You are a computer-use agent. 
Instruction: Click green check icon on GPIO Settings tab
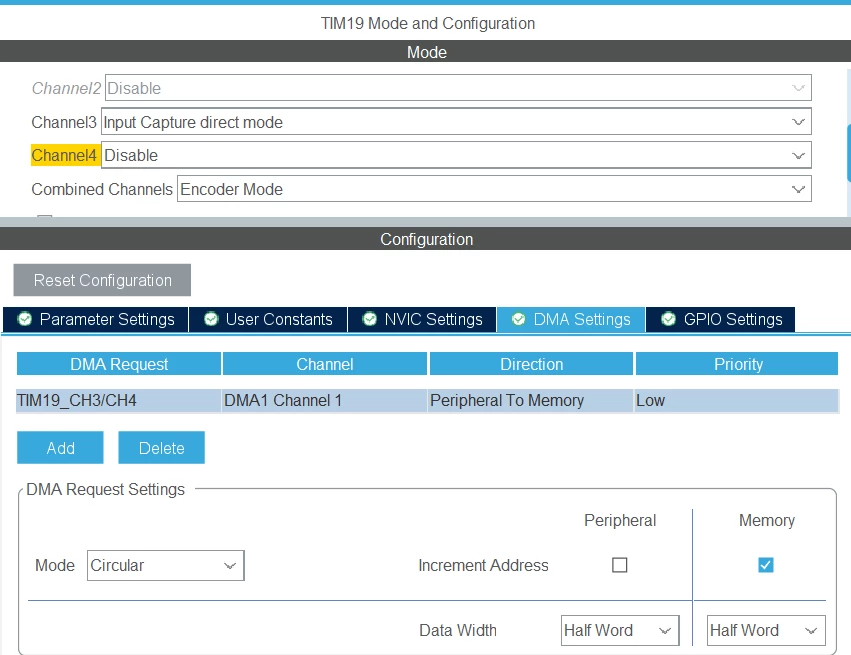(669, 319)
